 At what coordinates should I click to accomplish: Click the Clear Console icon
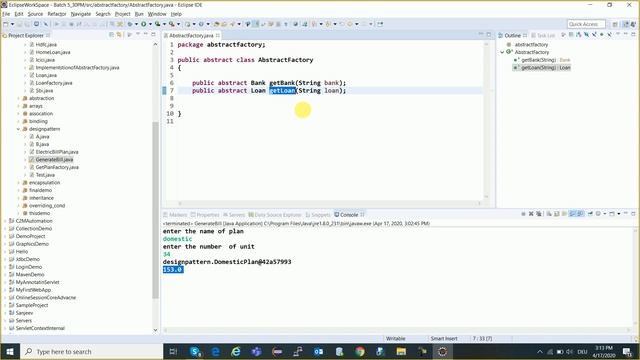point(548,213)
